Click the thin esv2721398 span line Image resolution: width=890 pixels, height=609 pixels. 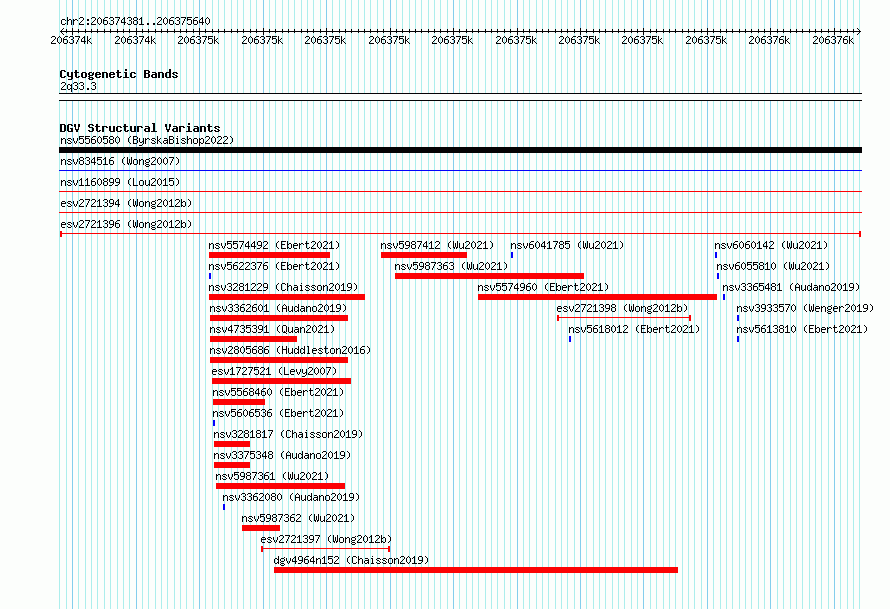[624, 318]
